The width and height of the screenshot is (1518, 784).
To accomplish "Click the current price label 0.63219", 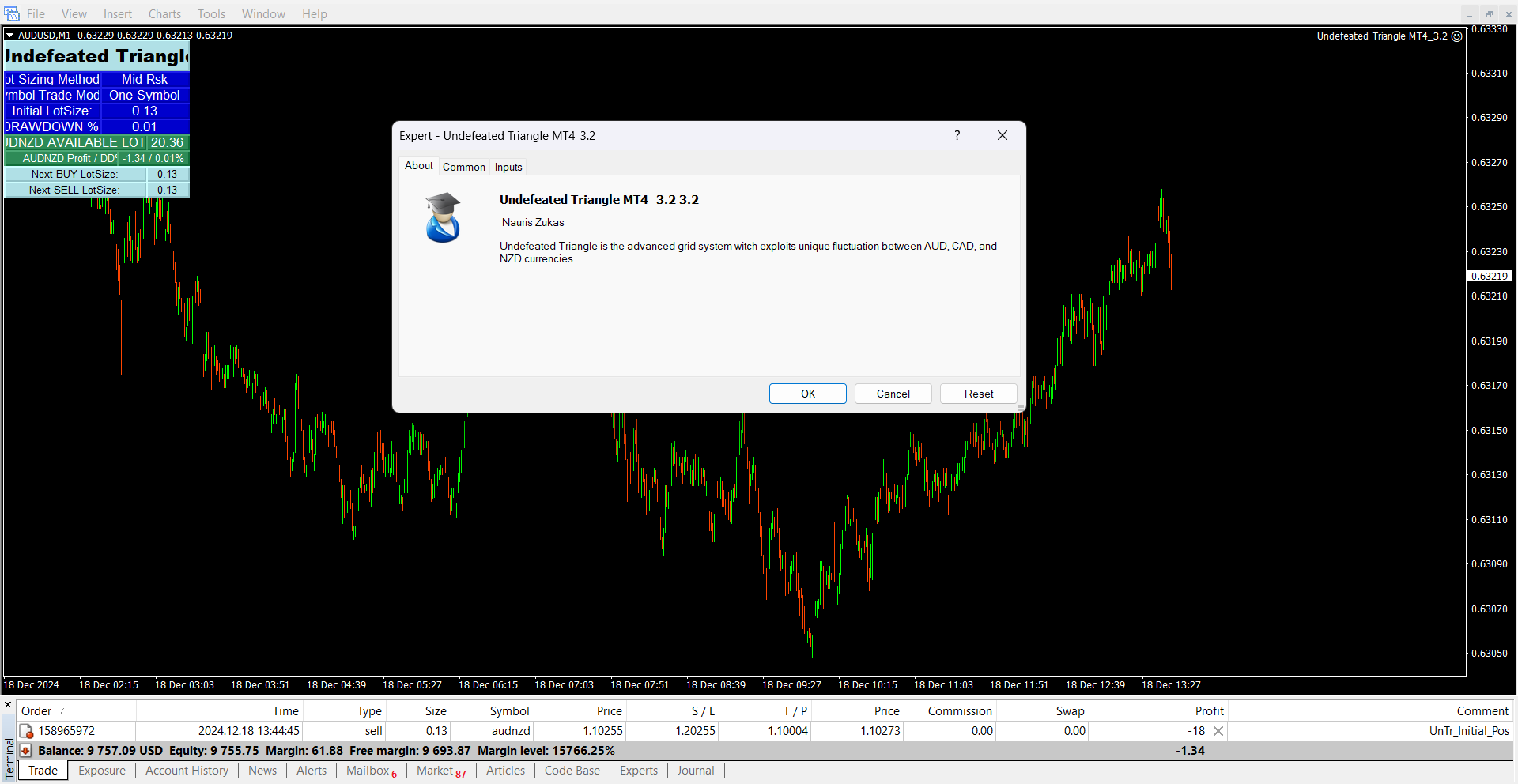I will pyautogui.click(x=1490, y=277).
